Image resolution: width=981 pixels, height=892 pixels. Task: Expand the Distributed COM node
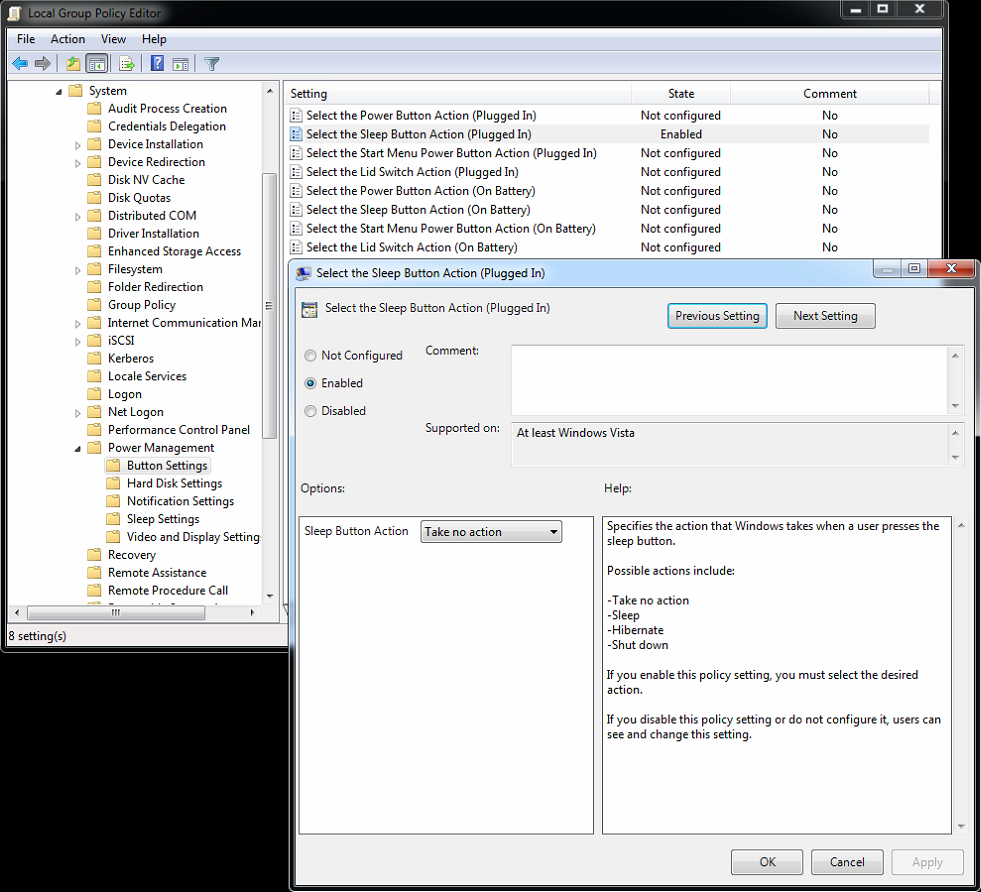pyautogui.click(x=78, y=216)
